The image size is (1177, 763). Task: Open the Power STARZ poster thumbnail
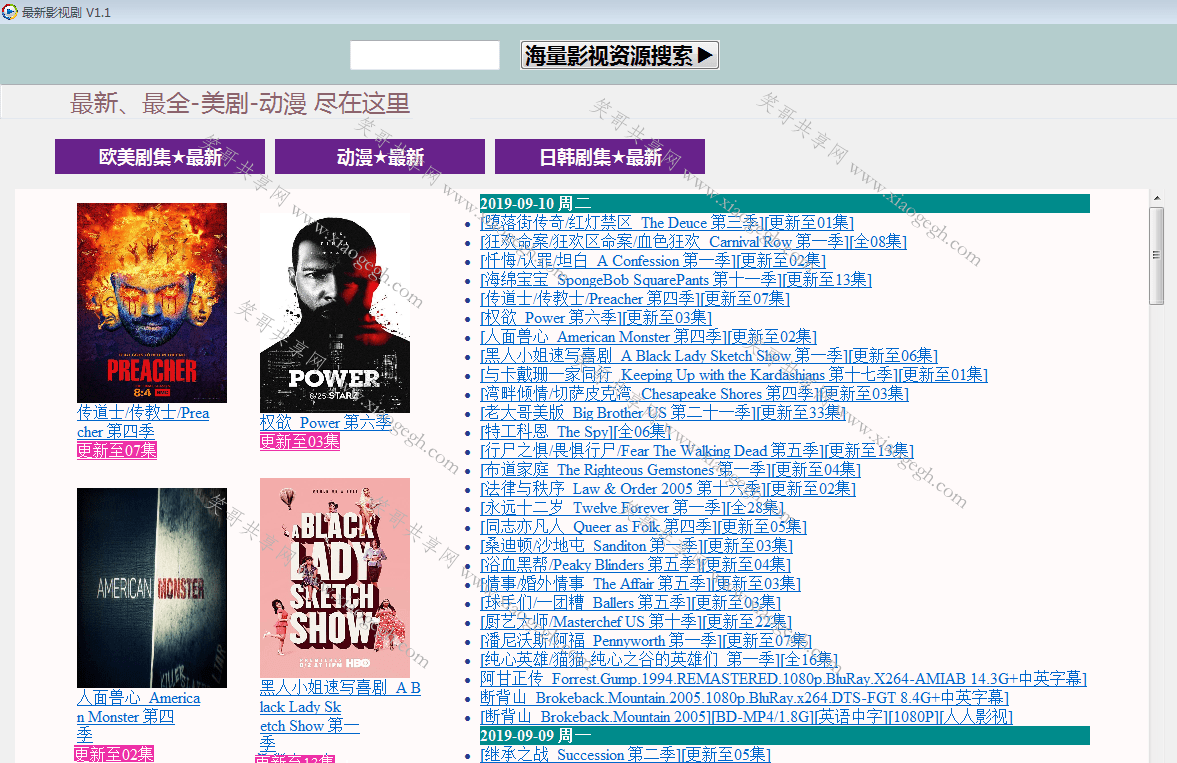tap(335, 312)
